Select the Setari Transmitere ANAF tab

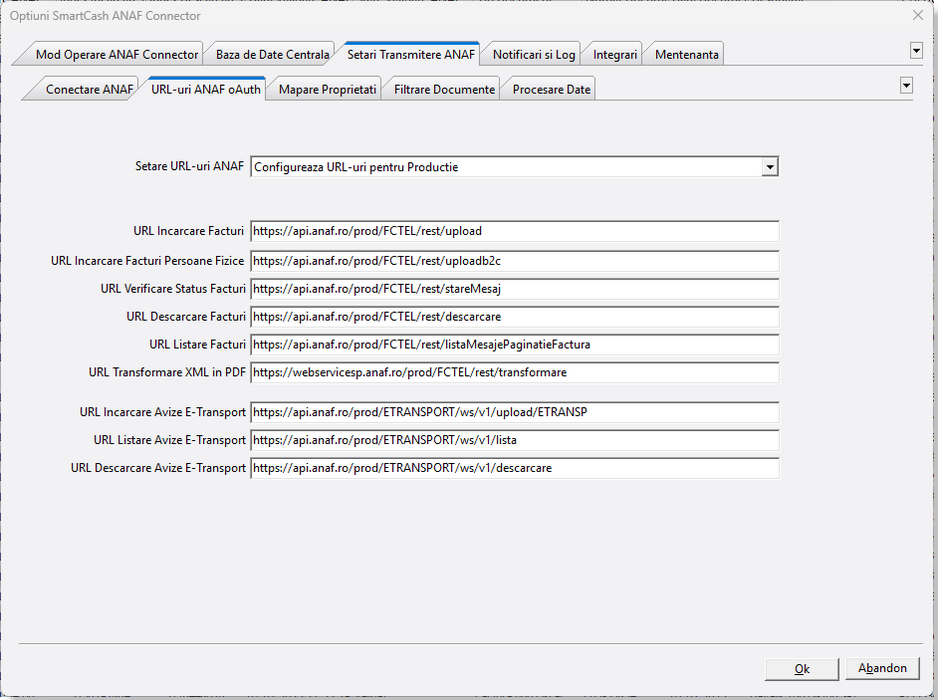pos(411,54)
